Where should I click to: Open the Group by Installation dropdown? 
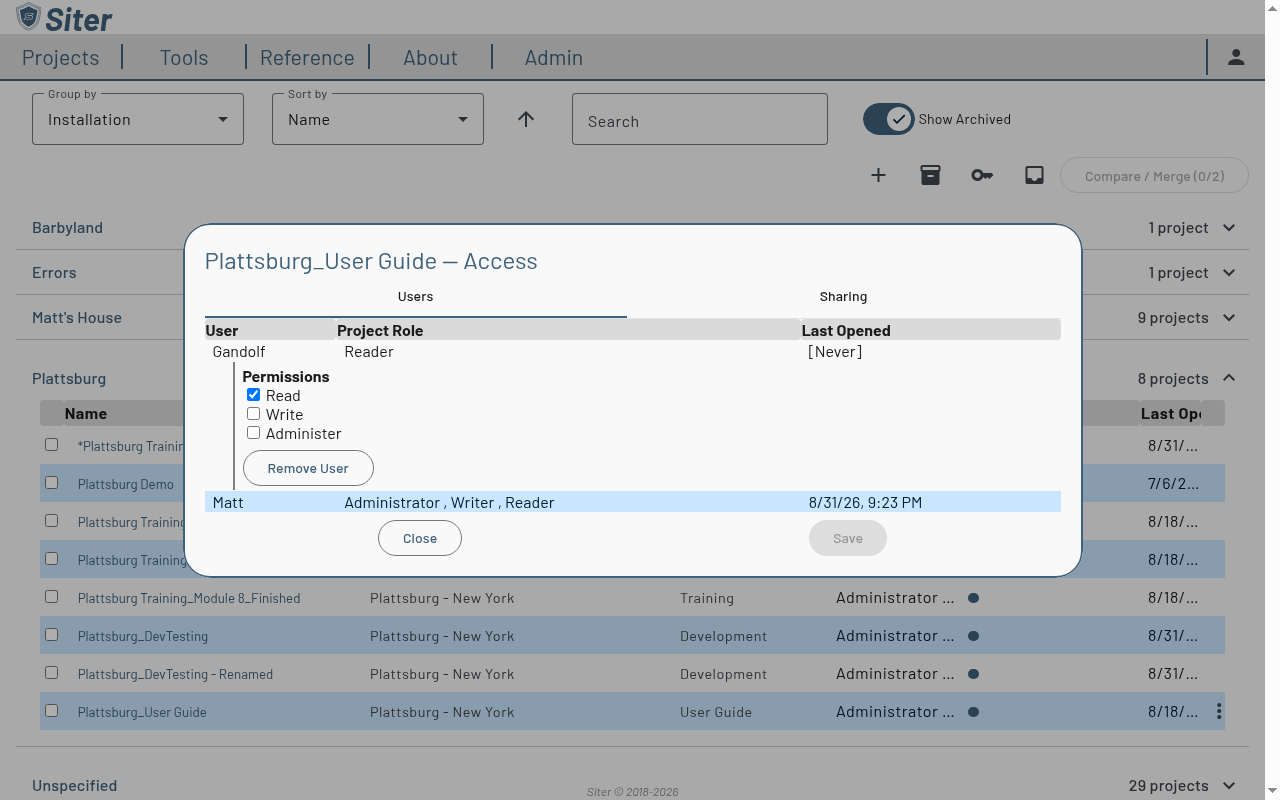[138, 119]
